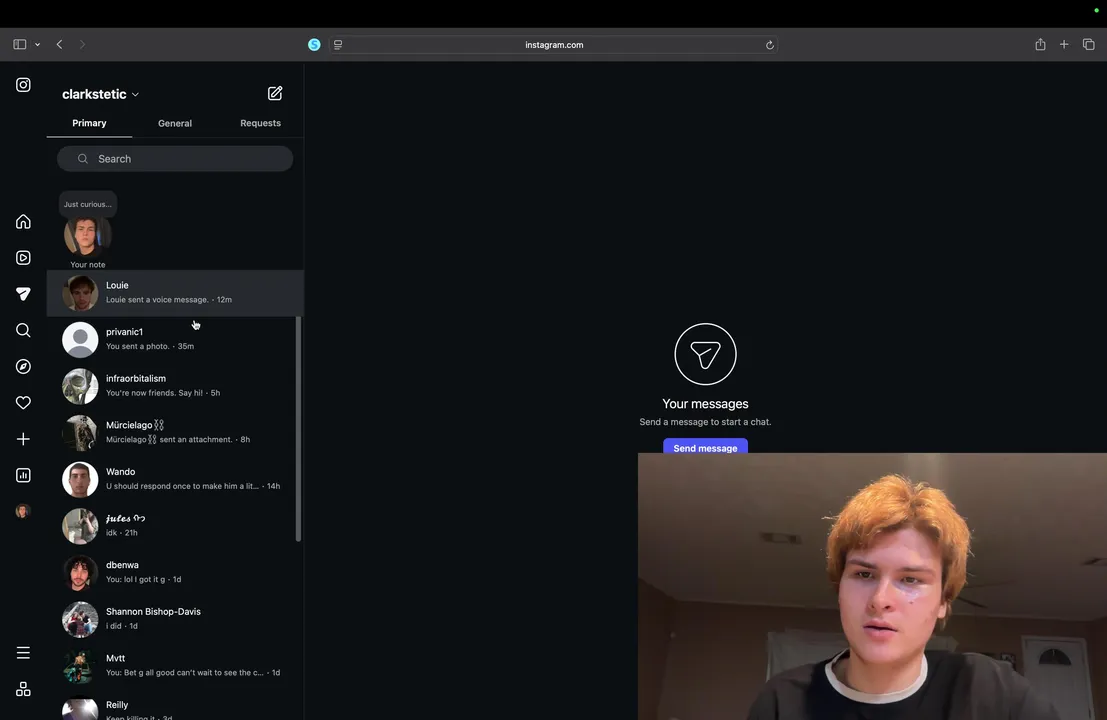Click Safari sidebar toggle icon

(x=20, y=44)
